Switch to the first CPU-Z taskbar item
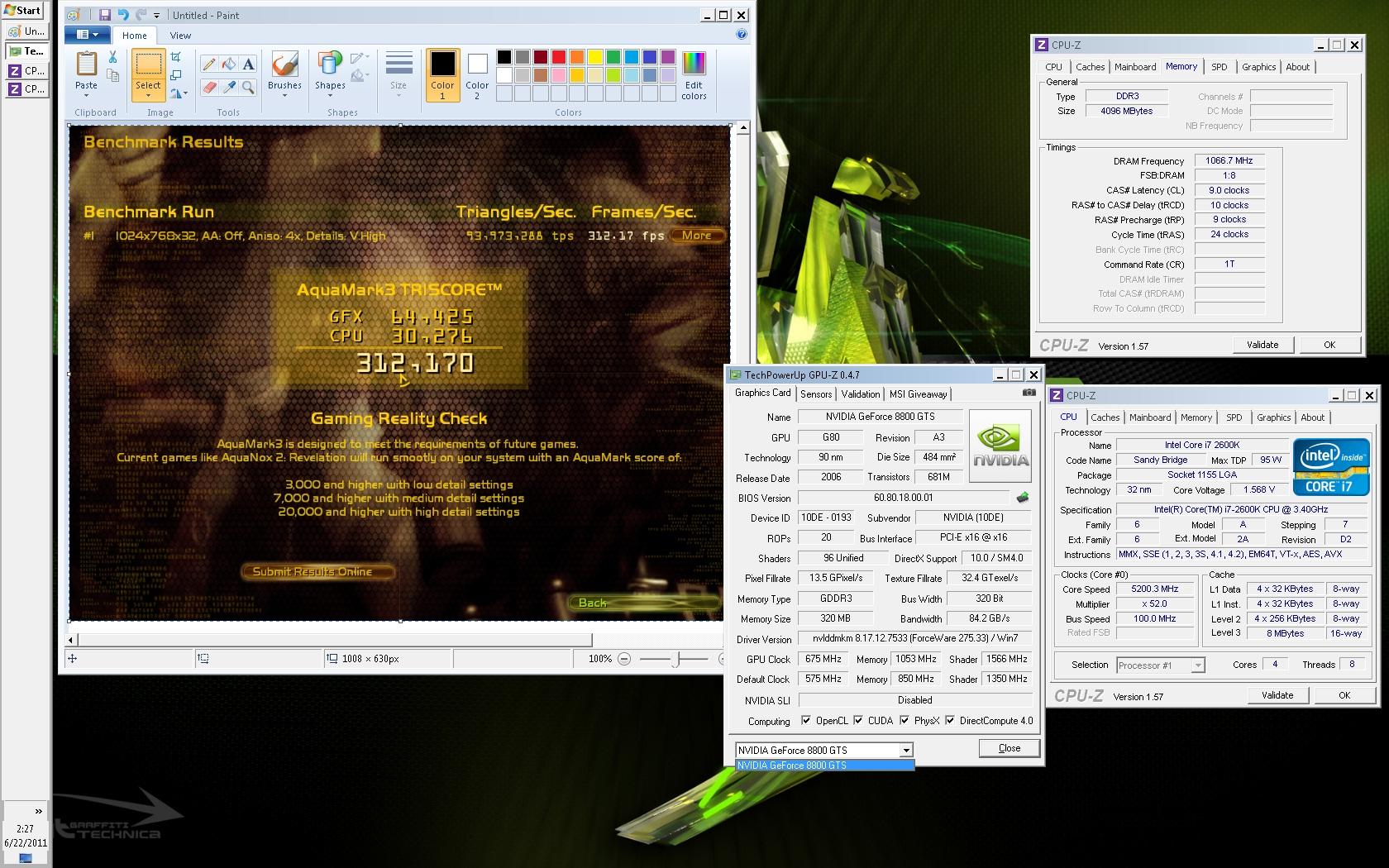The image size is (1389, 868). 26,70
